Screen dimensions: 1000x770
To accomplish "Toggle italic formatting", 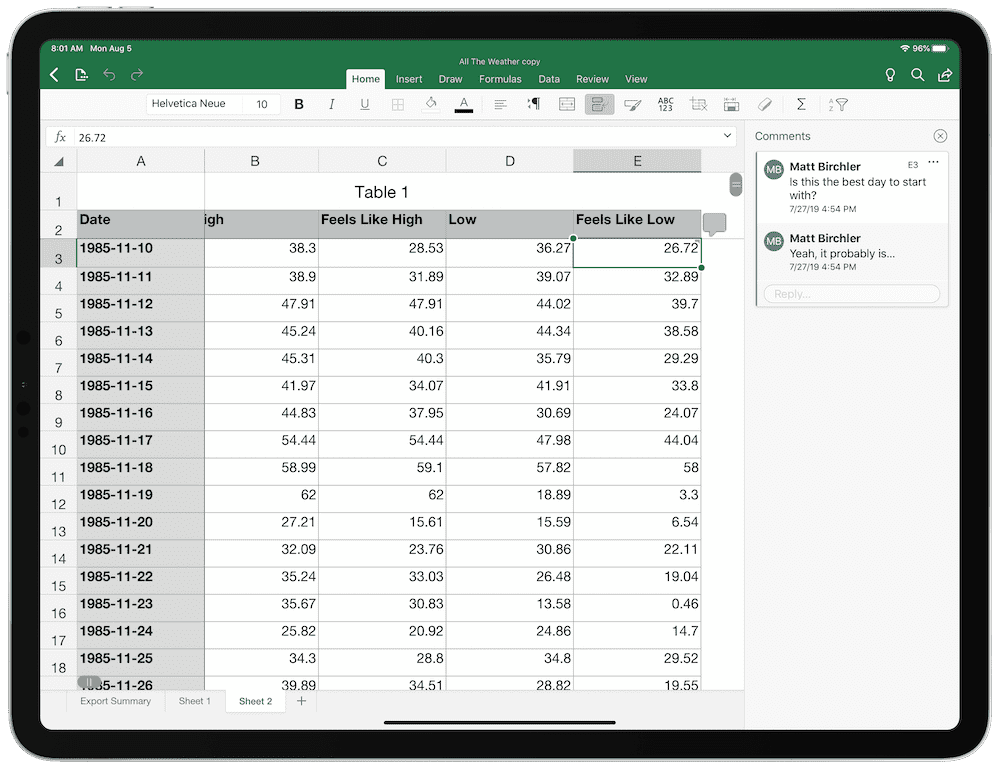I will 332,104.
